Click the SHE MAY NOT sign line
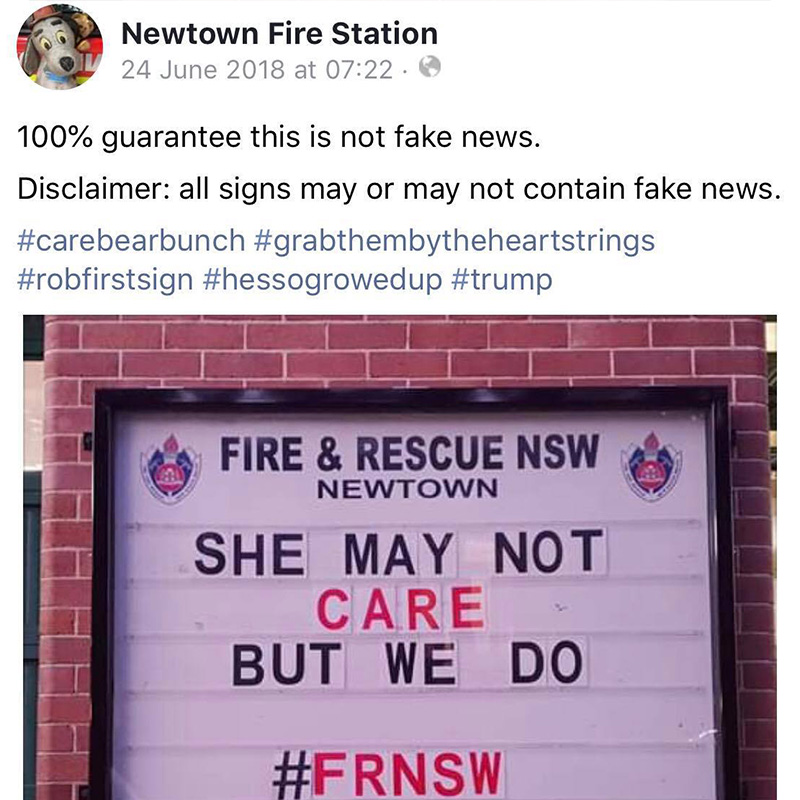 400,552
